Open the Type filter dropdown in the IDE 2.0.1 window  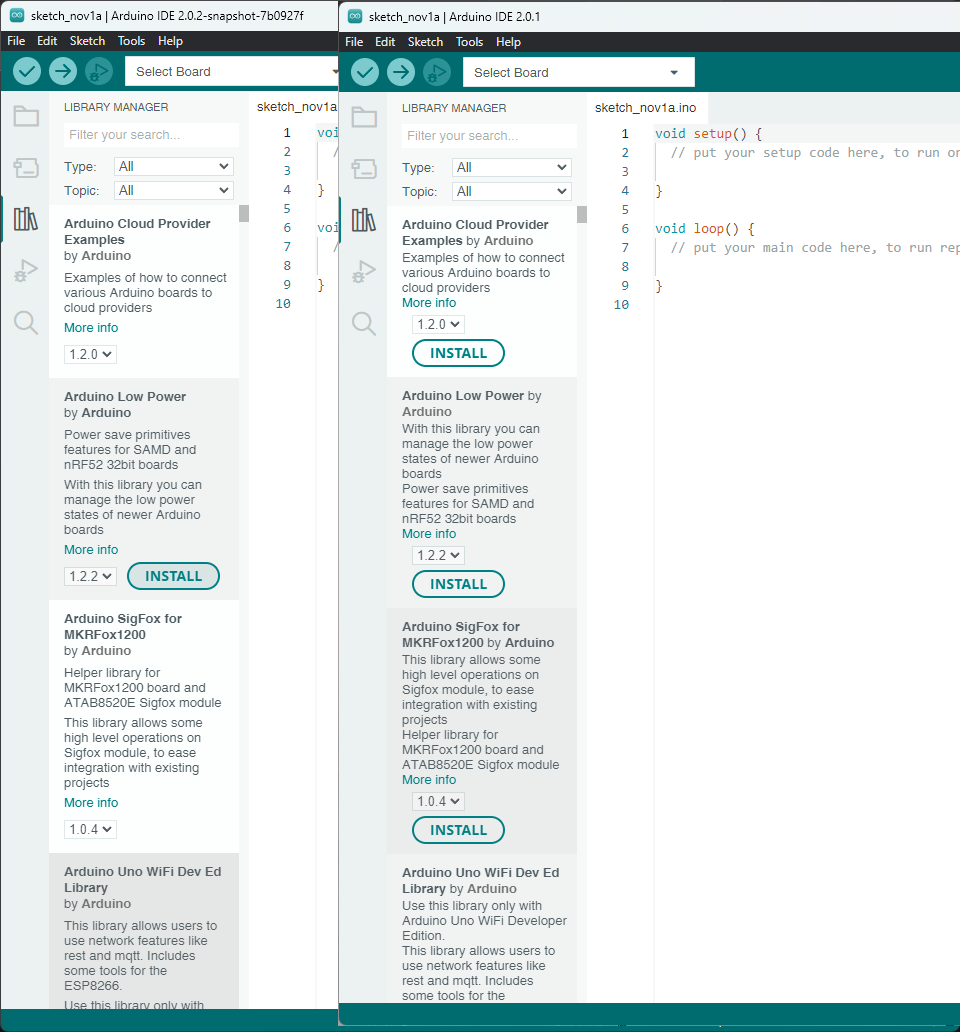[511, 167]
